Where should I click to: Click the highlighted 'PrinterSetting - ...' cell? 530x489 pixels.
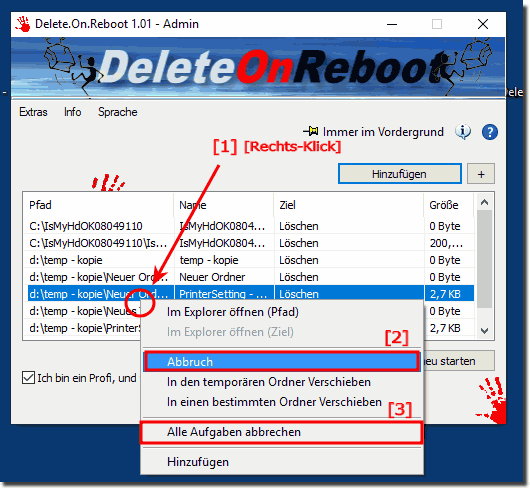pyautogui.click(x=224, y=294)
